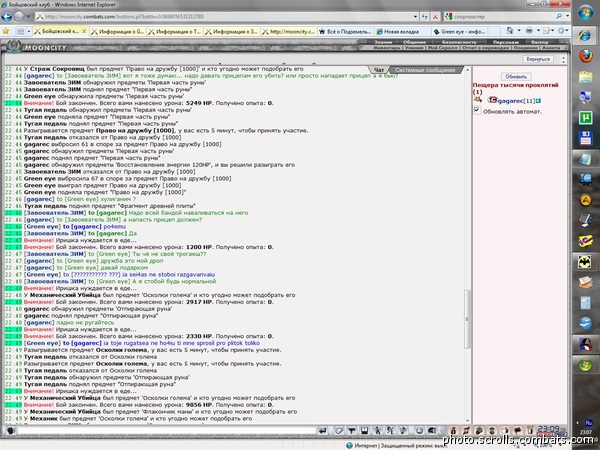Image resolution: width=600 pixels, height=450 pixels.
Task: Click the Internet Explorer taskbar icon
Action: point(585,36)
